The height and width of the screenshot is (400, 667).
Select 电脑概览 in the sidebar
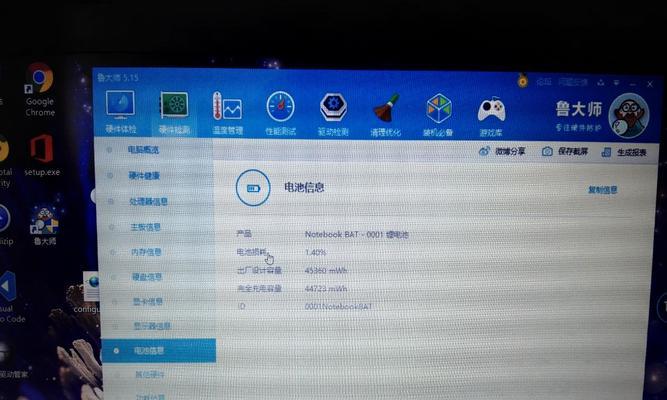(143, 150)
